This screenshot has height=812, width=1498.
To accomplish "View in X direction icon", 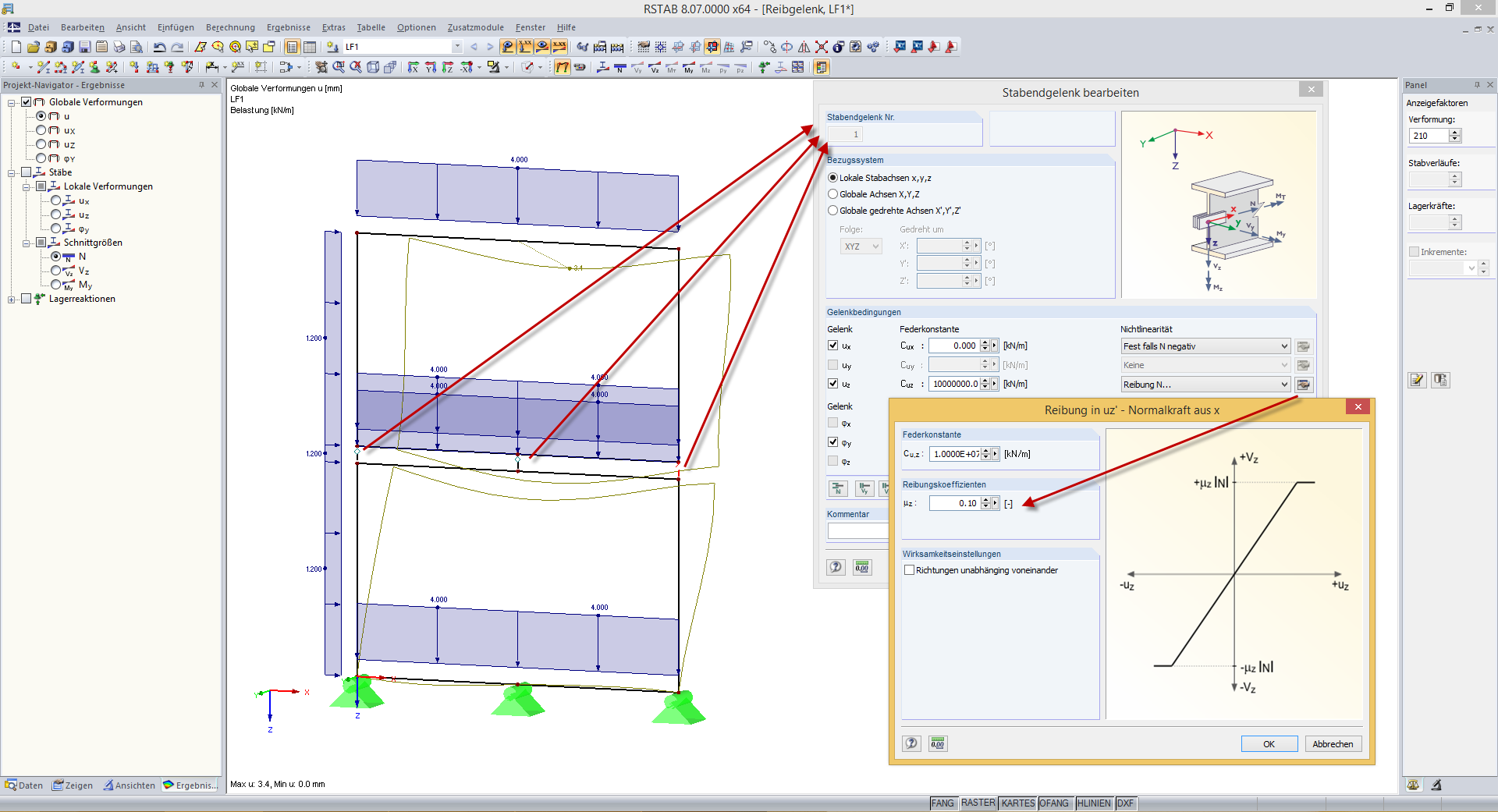I will tap(414, 67).
